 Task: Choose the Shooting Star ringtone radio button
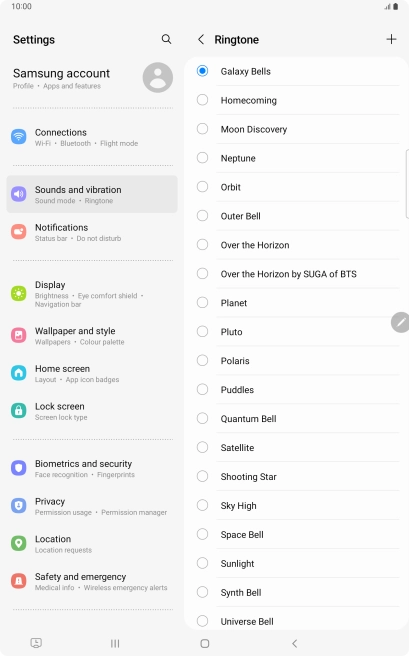click(x=202, y=476)
